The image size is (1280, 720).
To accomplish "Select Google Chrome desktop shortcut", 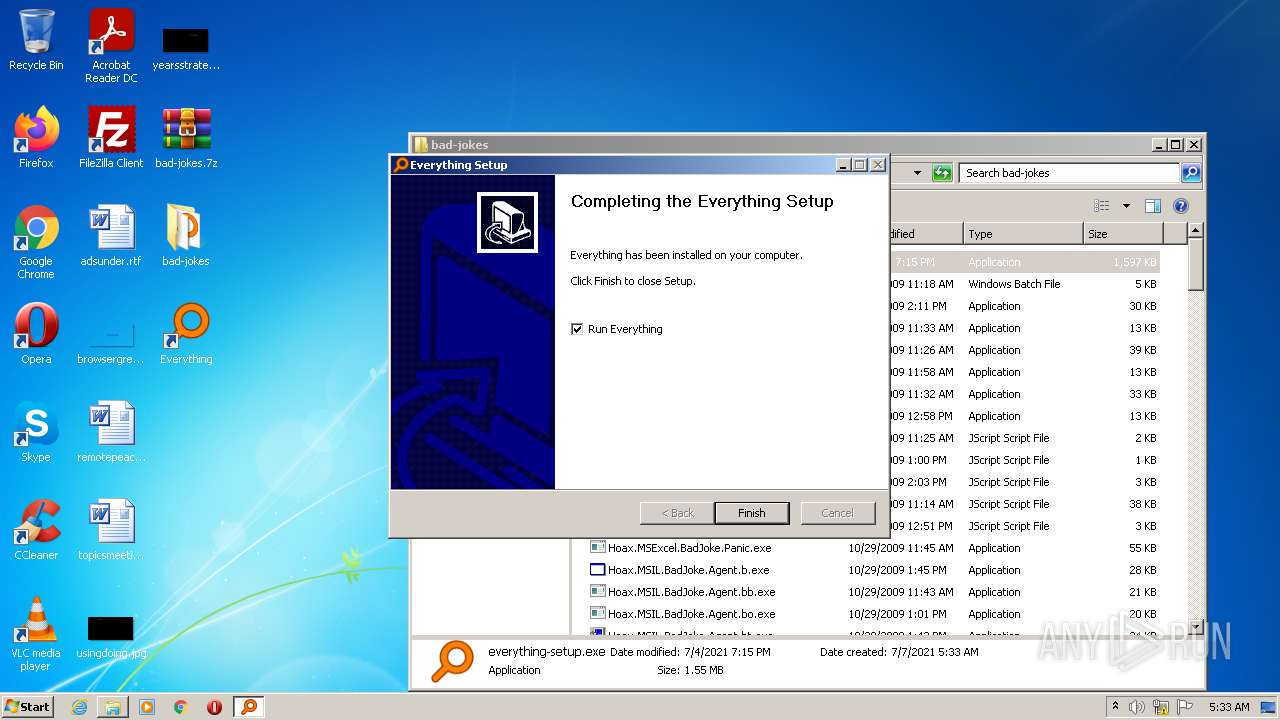I will click(x=36, y=242).
